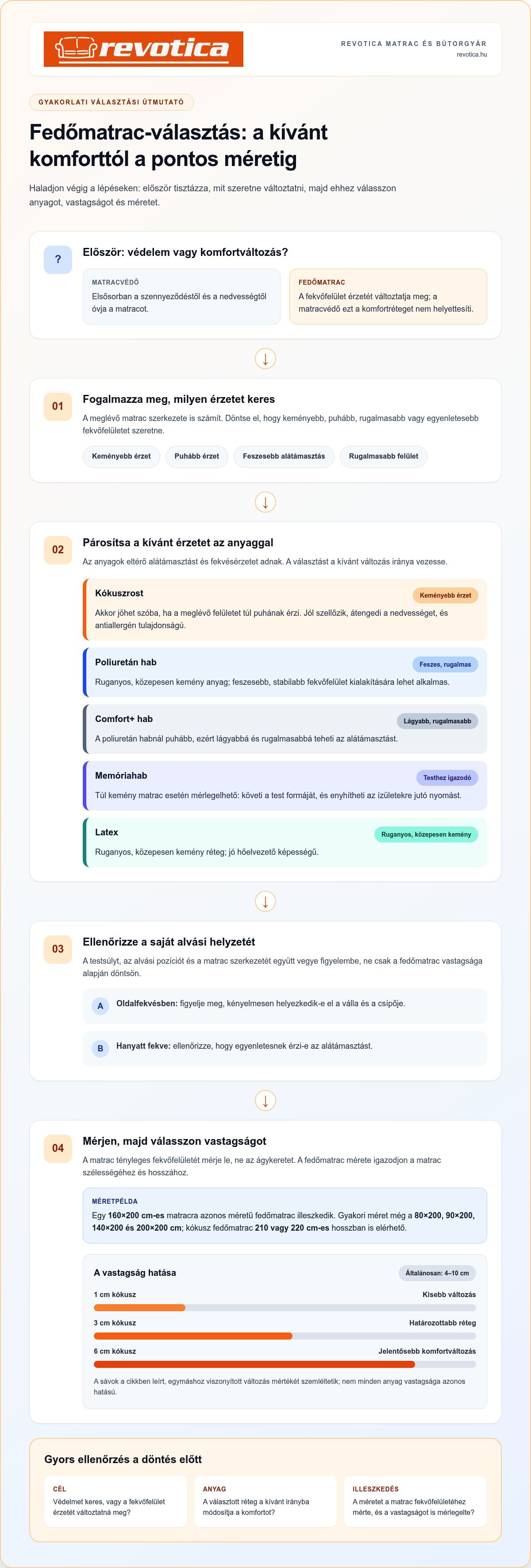Click the circle B icon for Hanyatt fekve
This screenshot has width=531, height=1568.
point(100,1049)
